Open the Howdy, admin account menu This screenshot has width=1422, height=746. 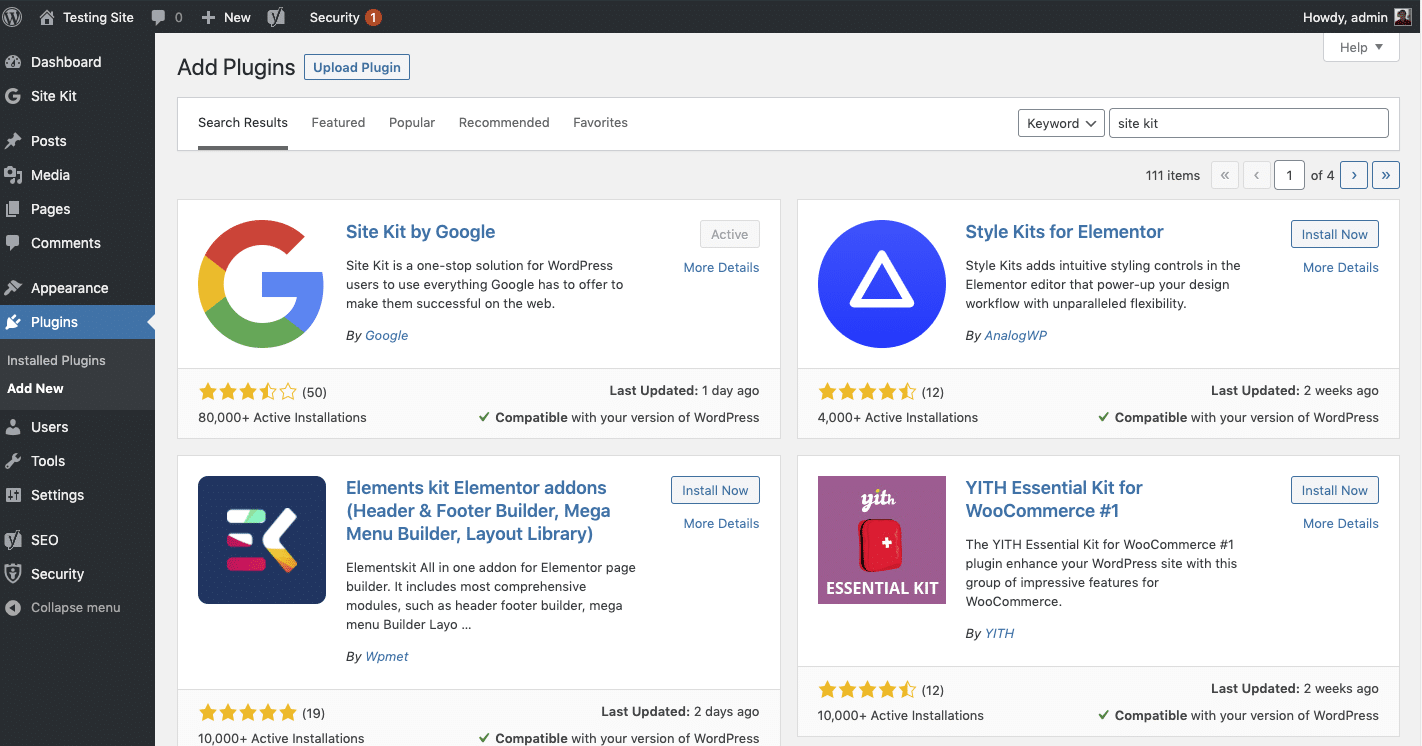pyautogui.click(x=1357, y=17)
